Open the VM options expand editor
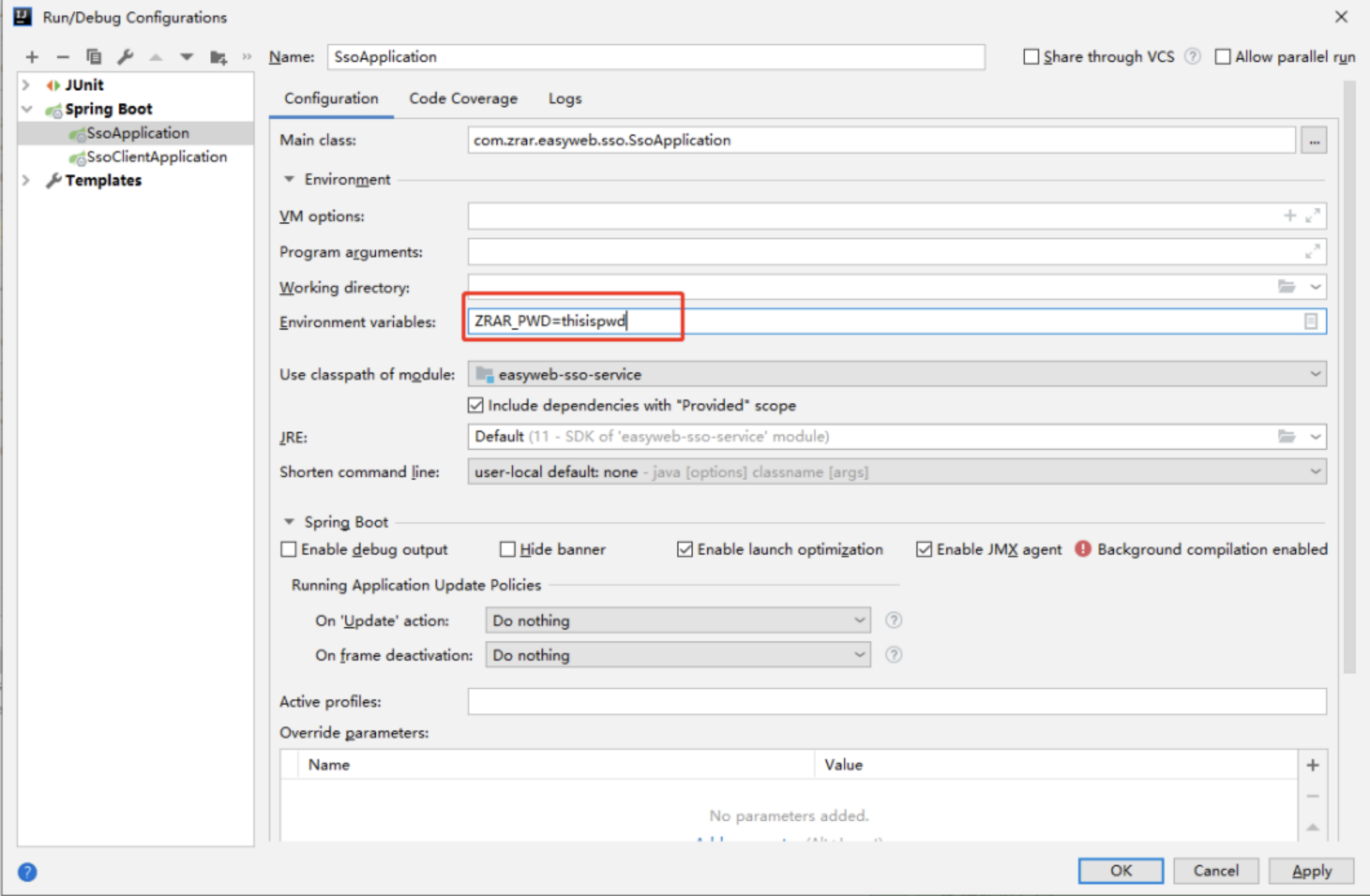Viewport: 1370px width, 896px height. [x=1314, y=216]
